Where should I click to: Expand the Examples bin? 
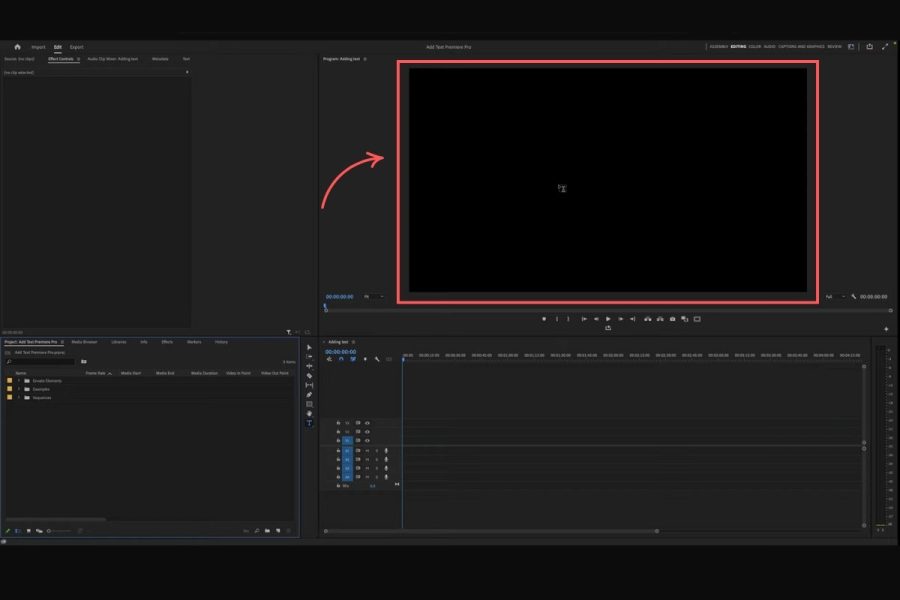pyautogui.click(x=19, y=389)
